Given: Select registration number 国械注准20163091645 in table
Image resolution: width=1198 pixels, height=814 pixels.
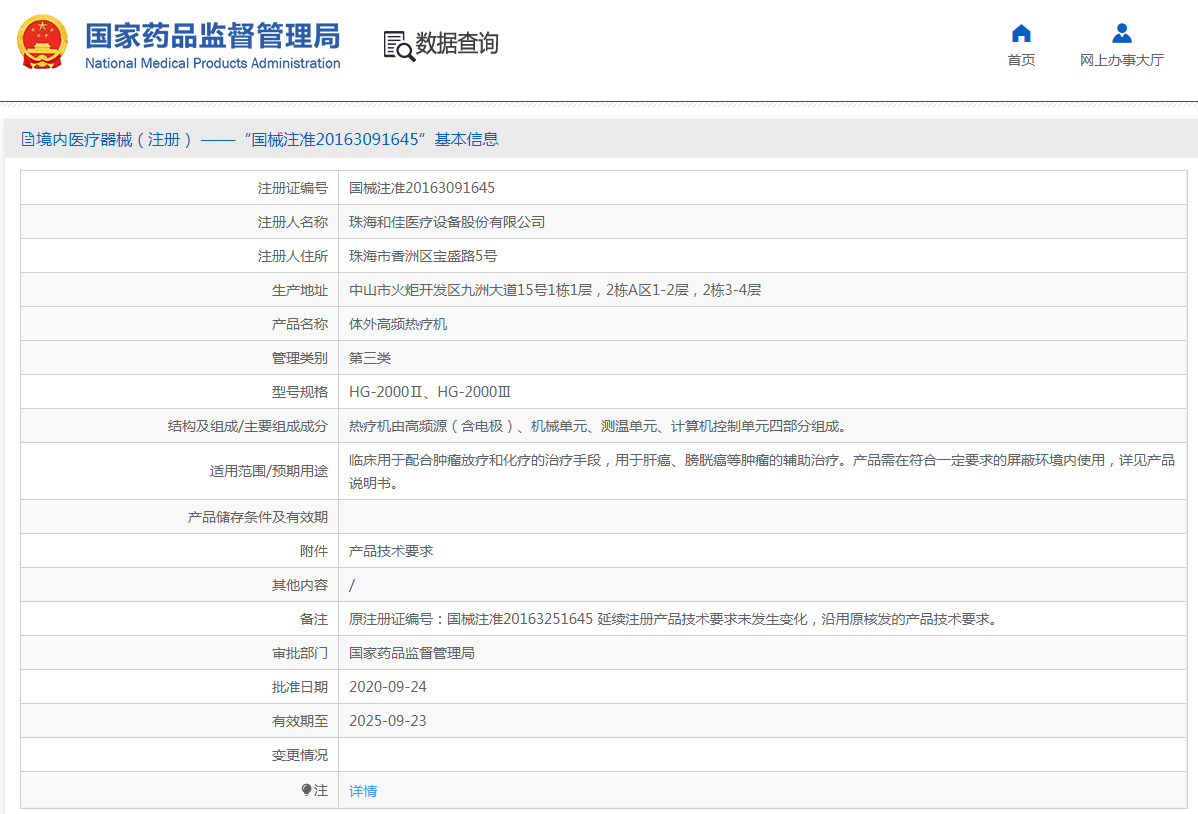Looking at the screenshot, I should 421,188.
